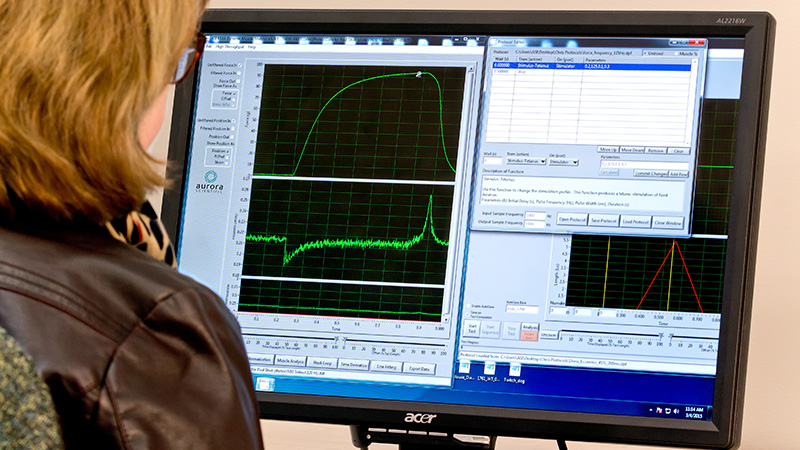Viewport: 800px width, 450px height.
Task: Click the Move Up button
Action: coord(608,149)
